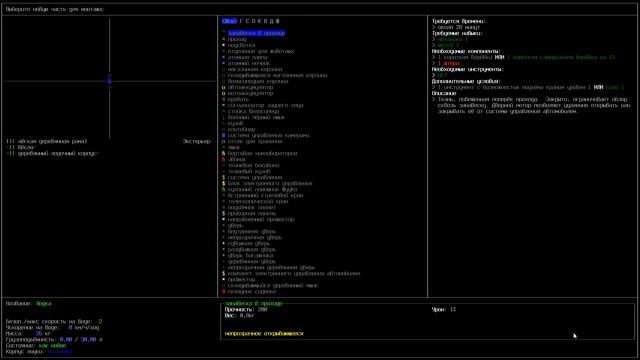This screenshot has height=360, width=640.
Task: Switch to the 'С' category tab
Action: pos(247,21)
